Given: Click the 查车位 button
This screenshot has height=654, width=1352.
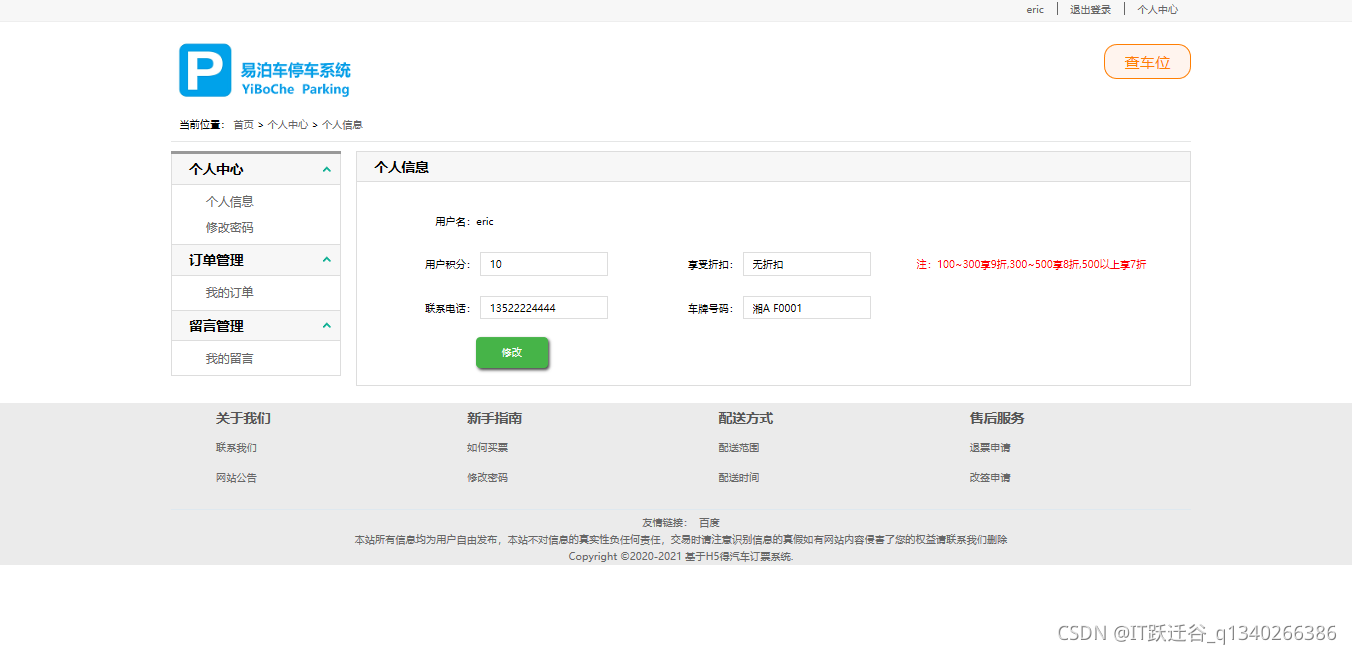Looking at the screenshot, I should coord(1146,61).
